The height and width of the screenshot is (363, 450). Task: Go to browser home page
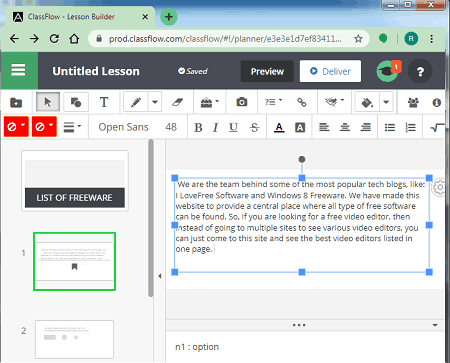click(74, 39)
